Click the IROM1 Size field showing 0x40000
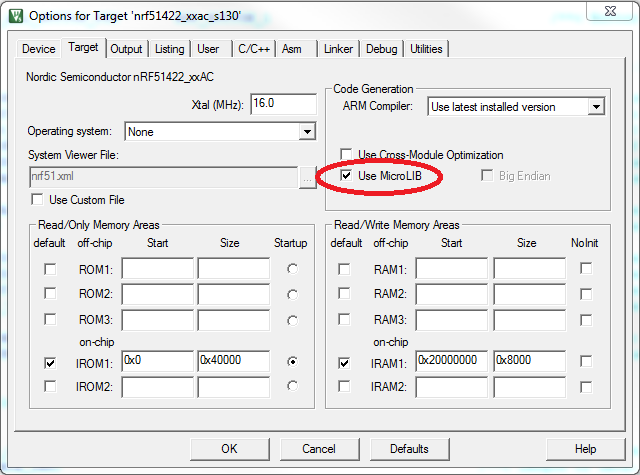Viewport: 640px width, 475px height. [x=234, y=361]
